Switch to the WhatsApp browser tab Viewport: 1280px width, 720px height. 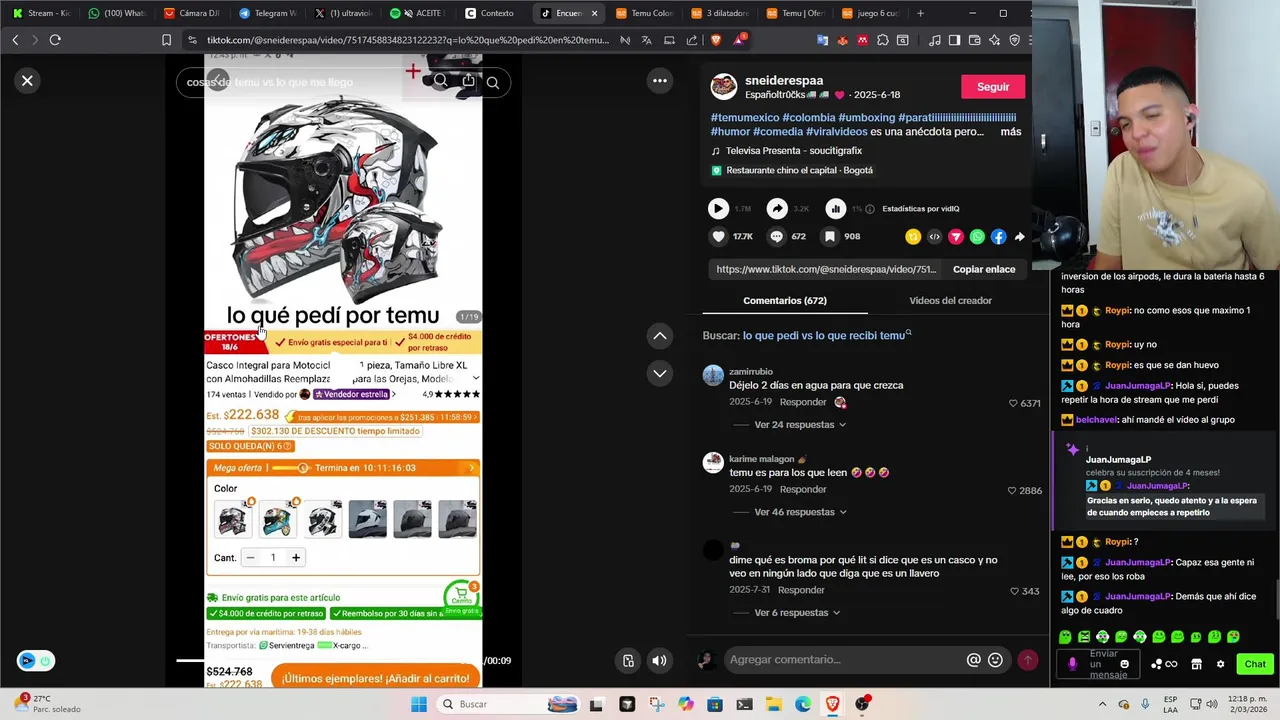(x=116, y=13)
